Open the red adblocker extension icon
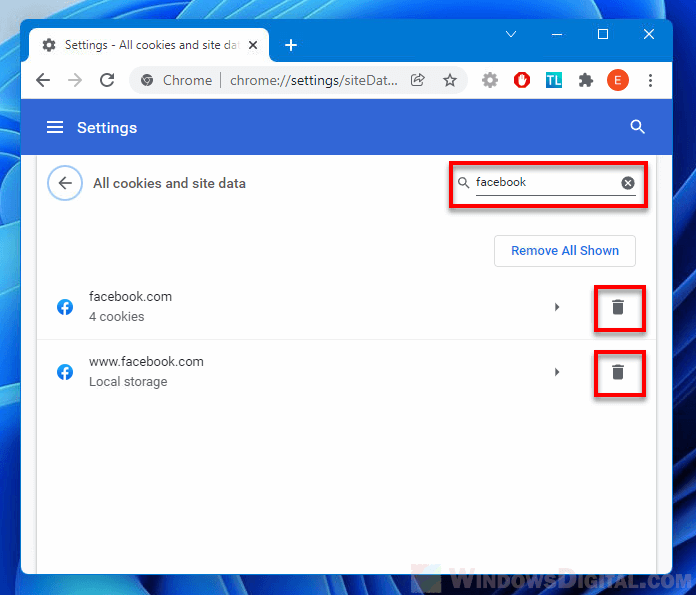This screenshot has height=595, width=696. 522,80
